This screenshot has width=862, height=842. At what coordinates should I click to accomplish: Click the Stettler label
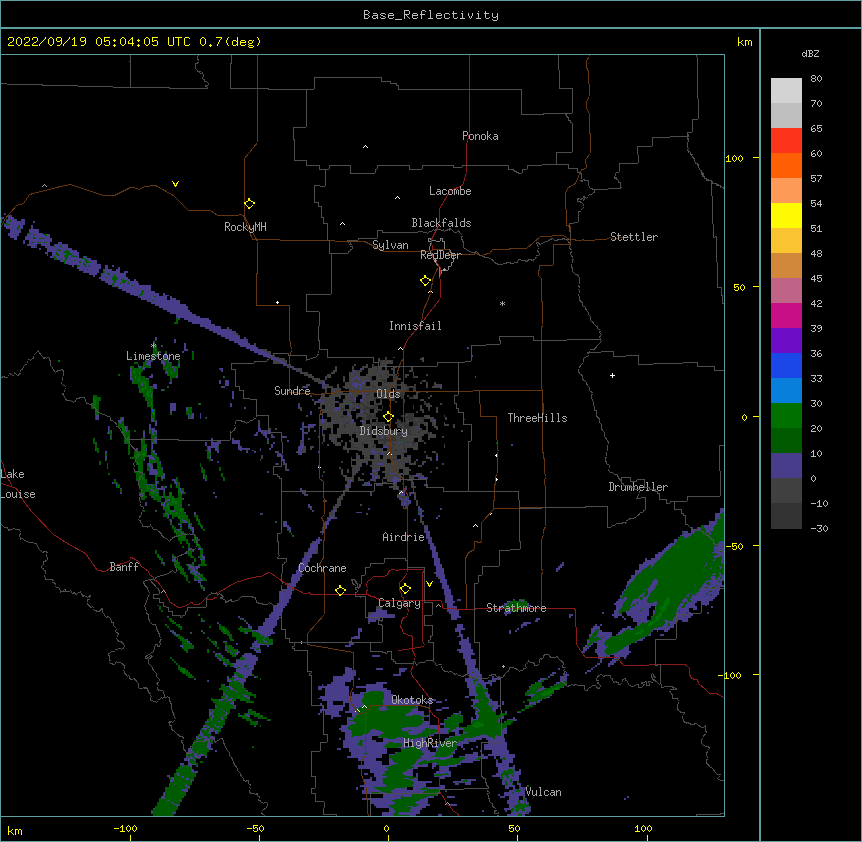pos(634,237)
